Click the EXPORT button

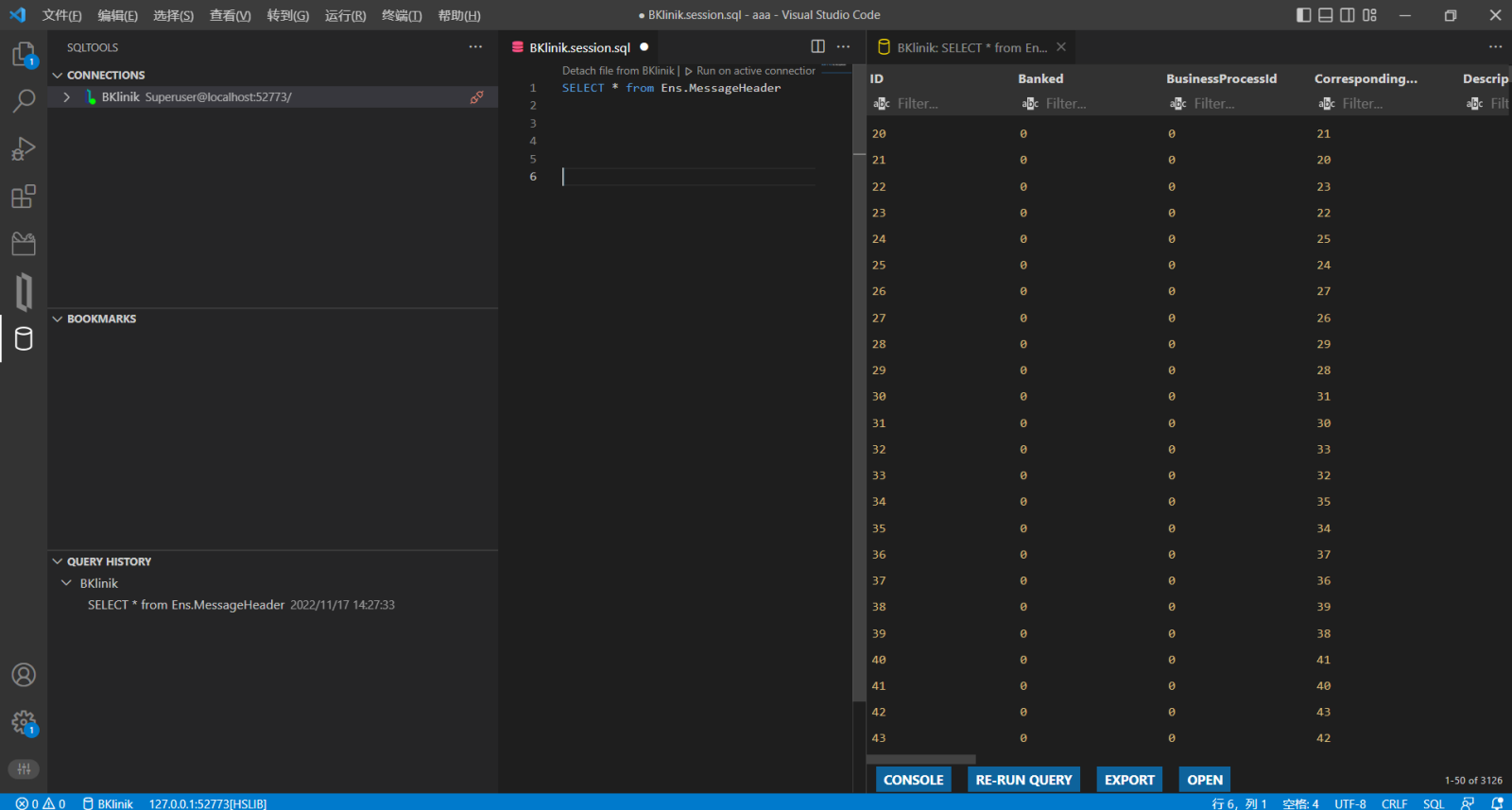(x=1129, y=780)
